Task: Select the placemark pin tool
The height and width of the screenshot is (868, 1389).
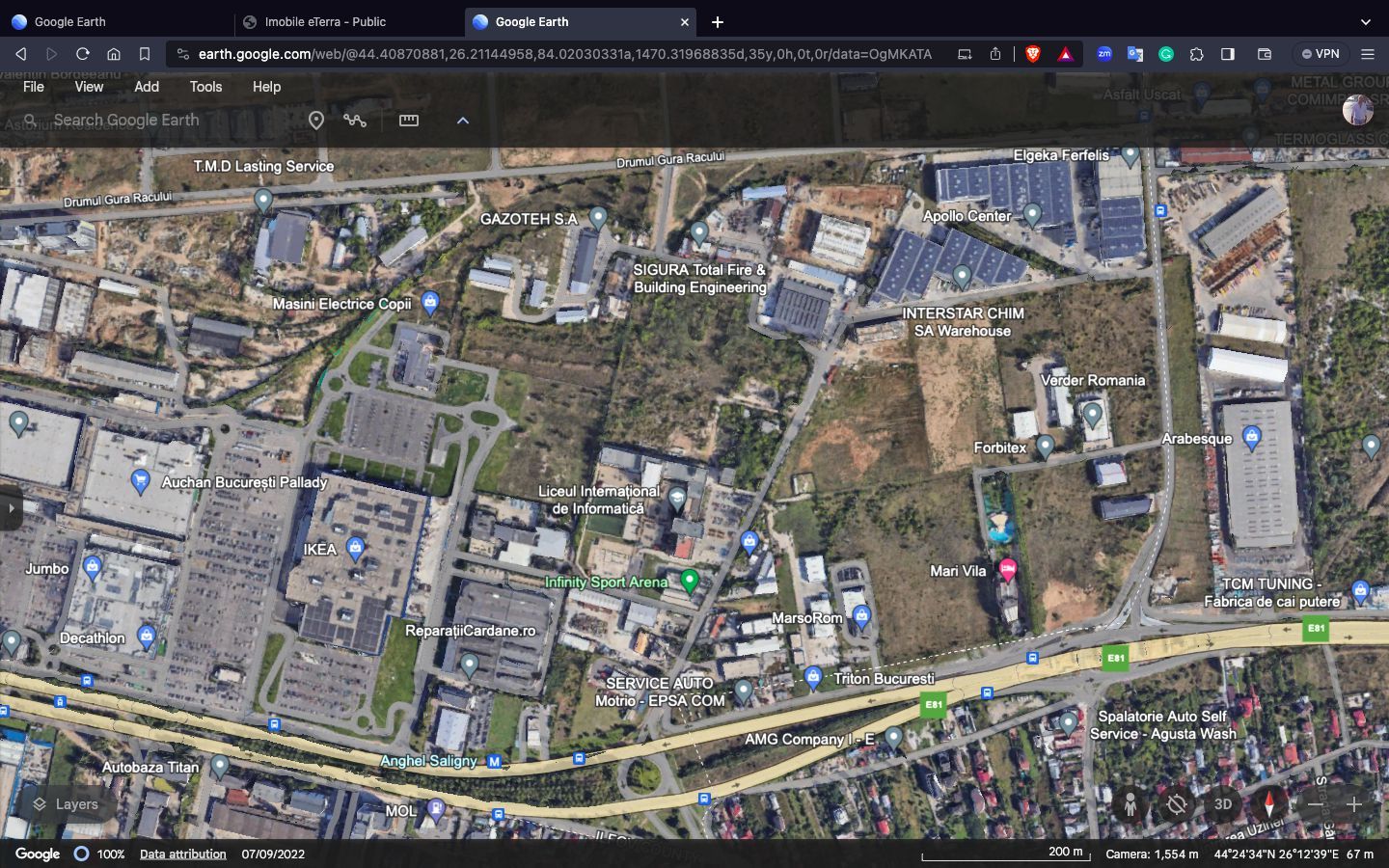Action: pyautogui.click(x=317, y=120)
